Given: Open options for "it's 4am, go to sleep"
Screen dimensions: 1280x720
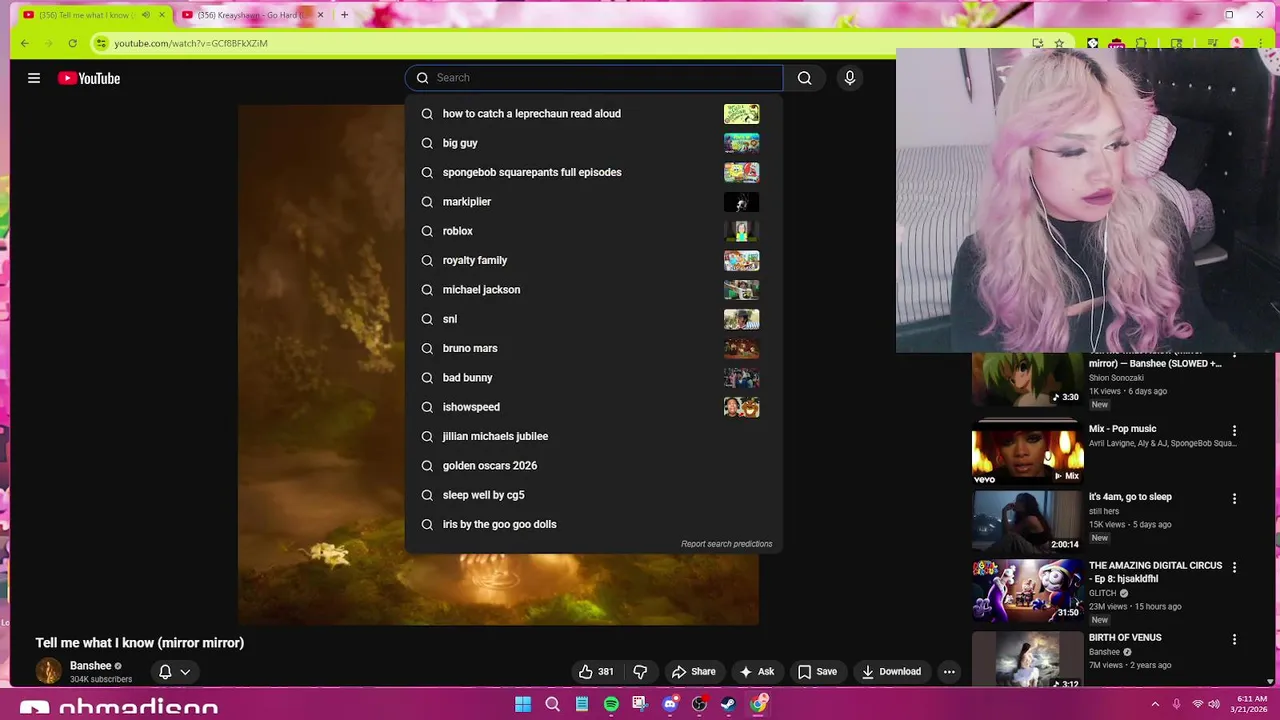Looking at the screenshot, I should click(1234, 498).
